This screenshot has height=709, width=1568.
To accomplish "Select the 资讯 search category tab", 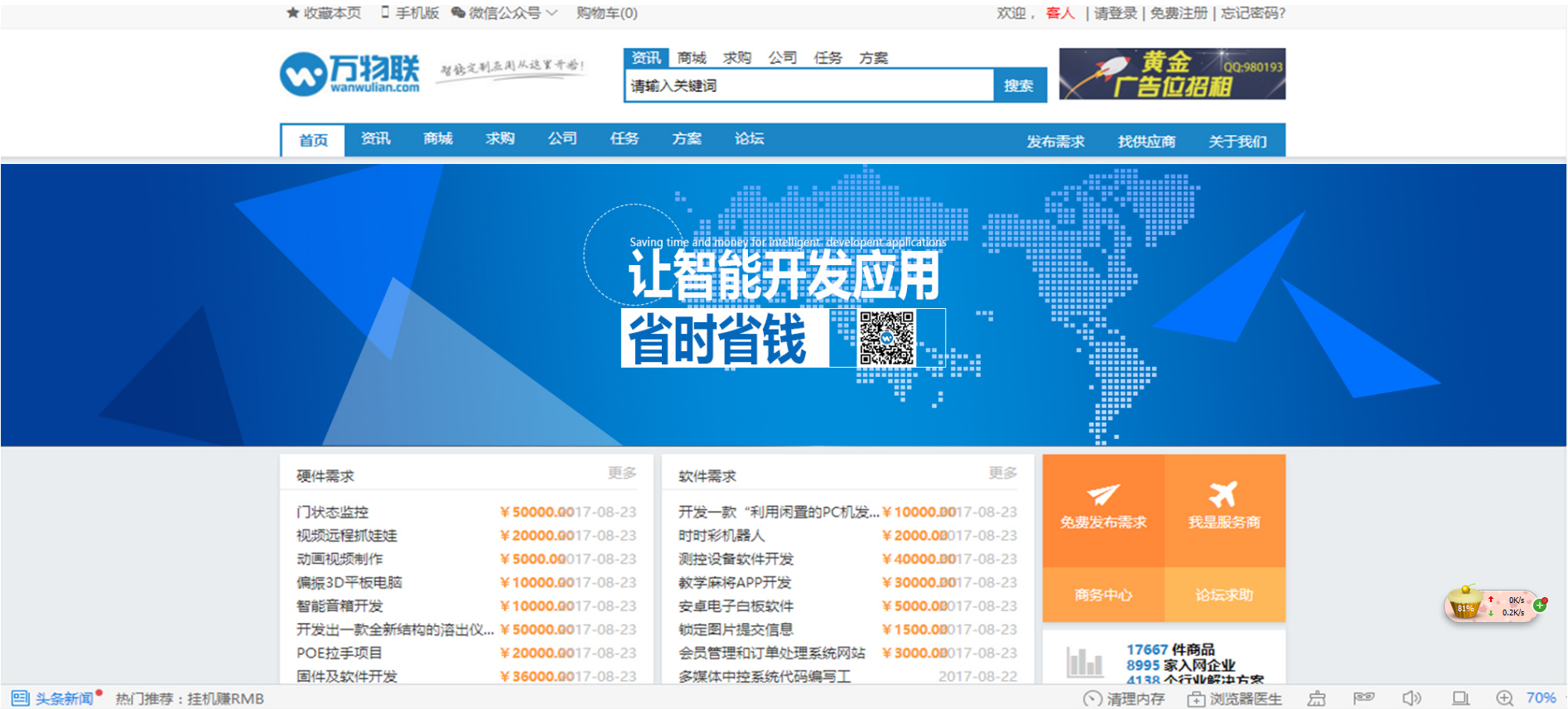I will pos(646,57).
